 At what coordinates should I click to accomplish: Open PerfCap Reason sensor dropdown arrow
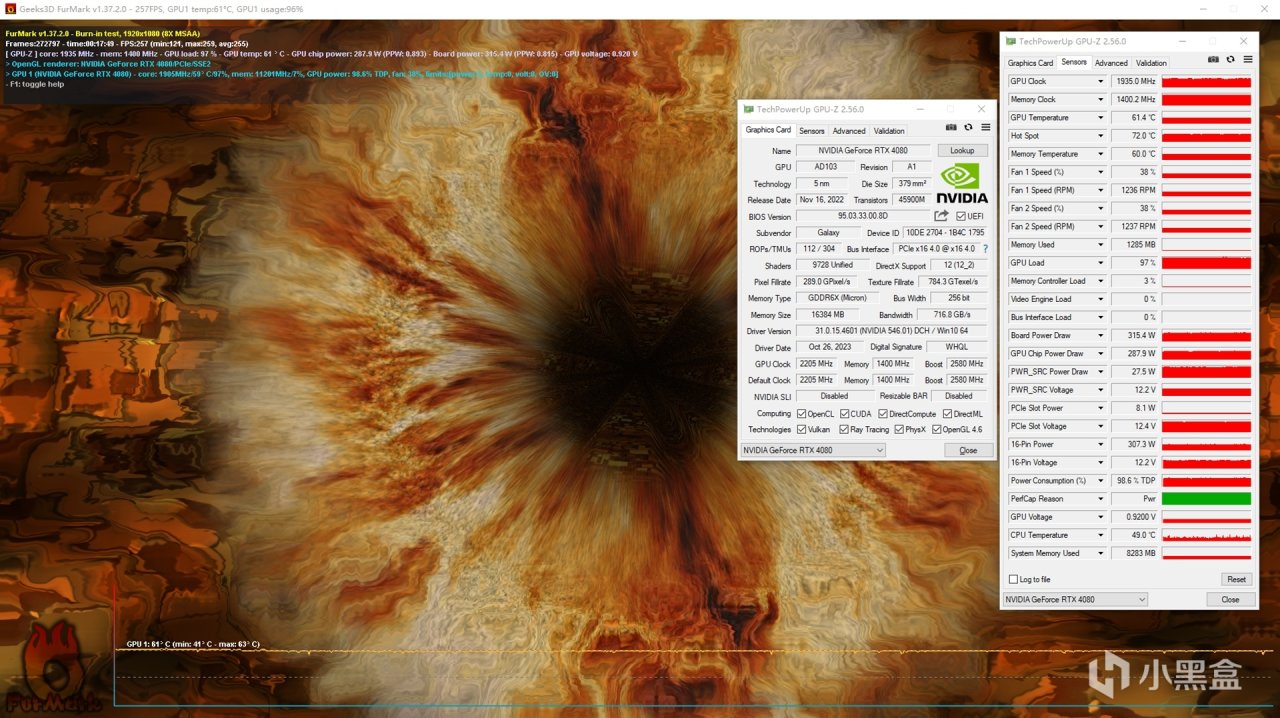coord(1101,499)
